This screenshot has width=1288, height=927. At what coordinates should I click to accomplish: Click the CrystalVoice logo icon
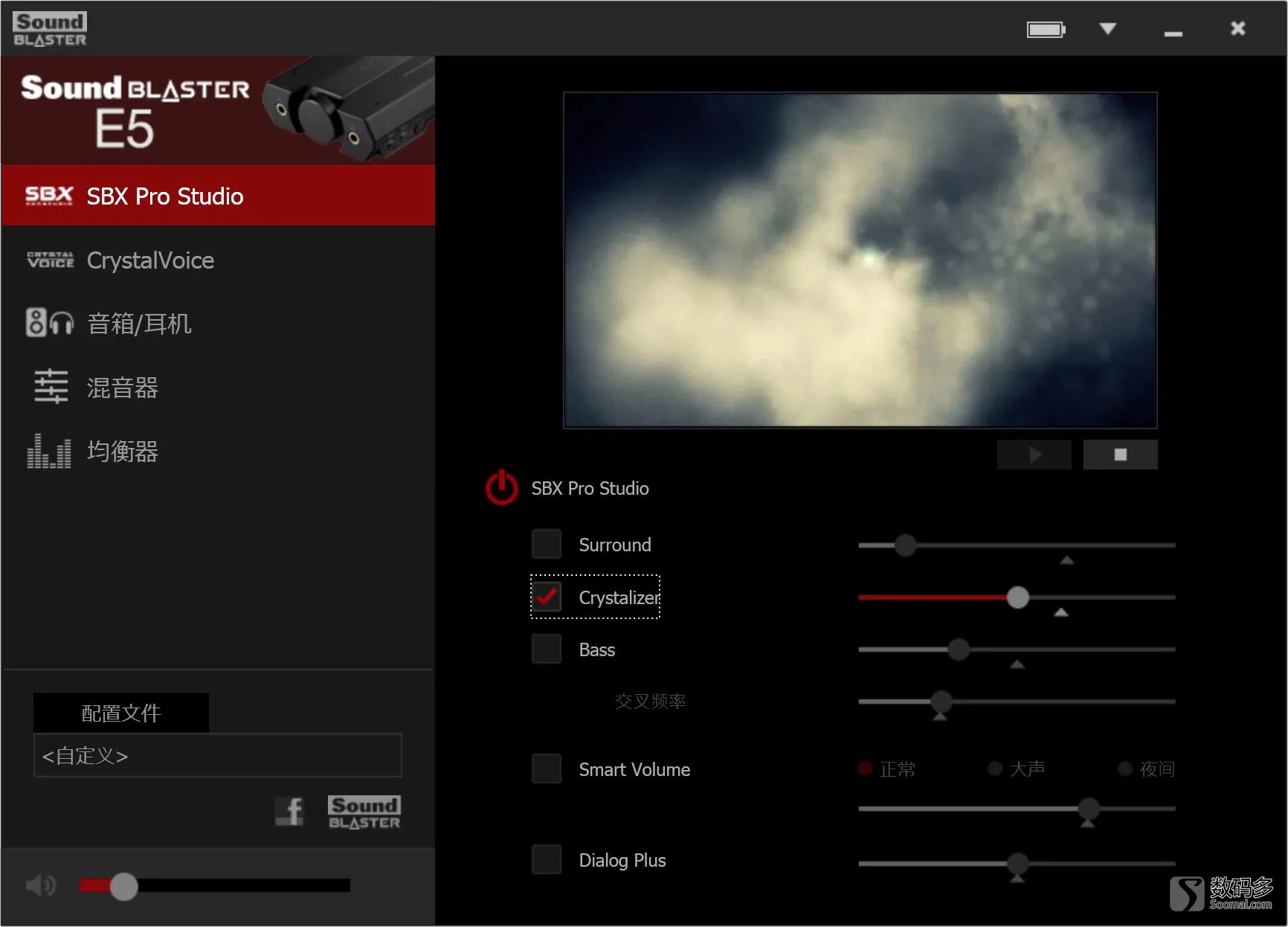[50, 260]
